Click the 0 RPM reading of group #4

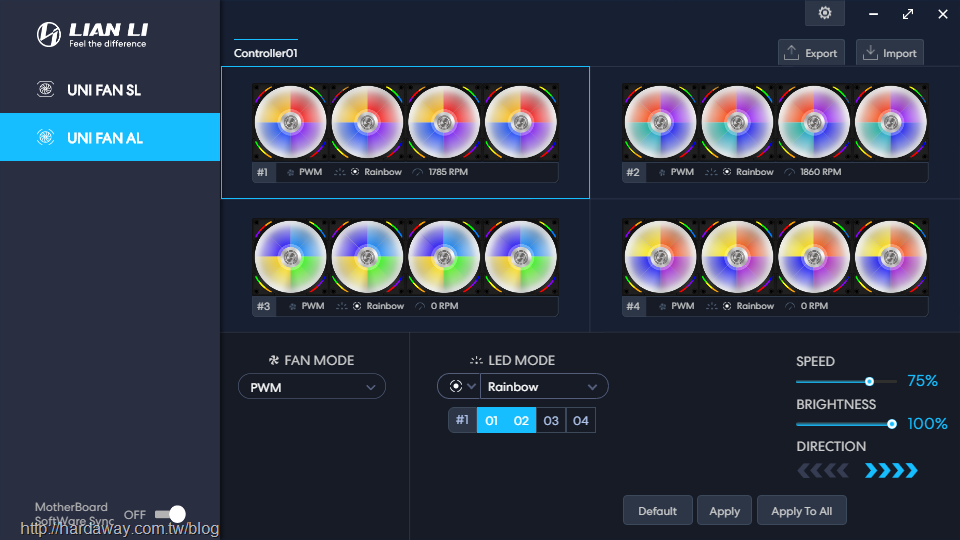click(x=814, y=306)
